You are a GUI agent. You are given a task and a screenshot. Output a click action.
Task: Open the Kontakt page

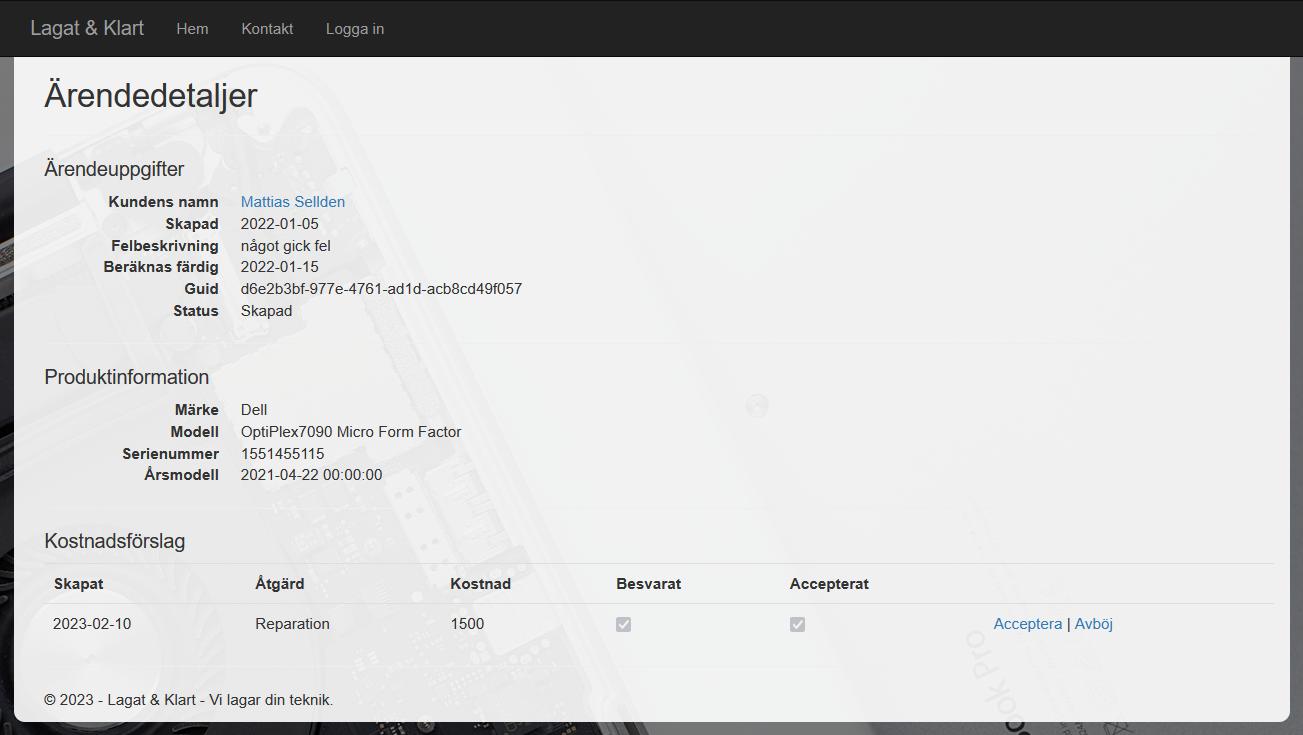267,29
